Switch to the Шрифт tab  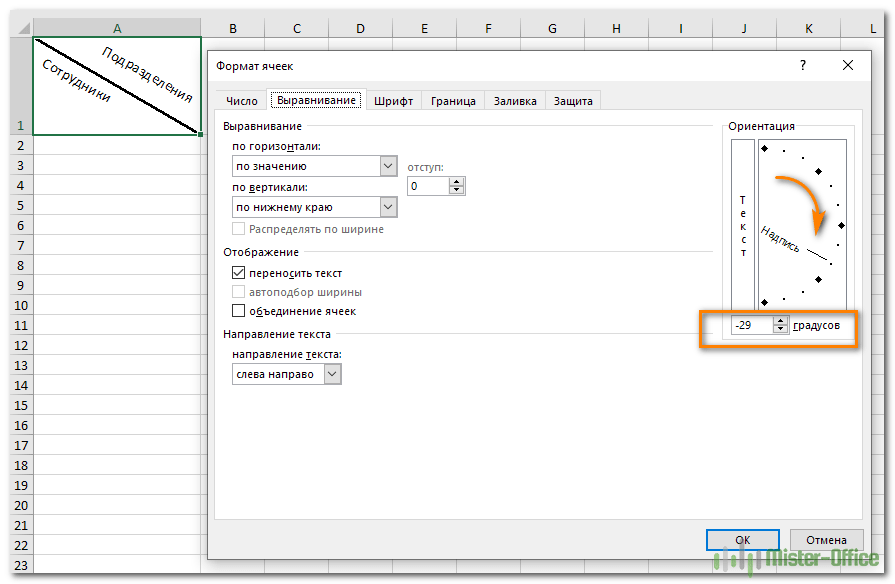pyautogui.click(x=393, y=101)
